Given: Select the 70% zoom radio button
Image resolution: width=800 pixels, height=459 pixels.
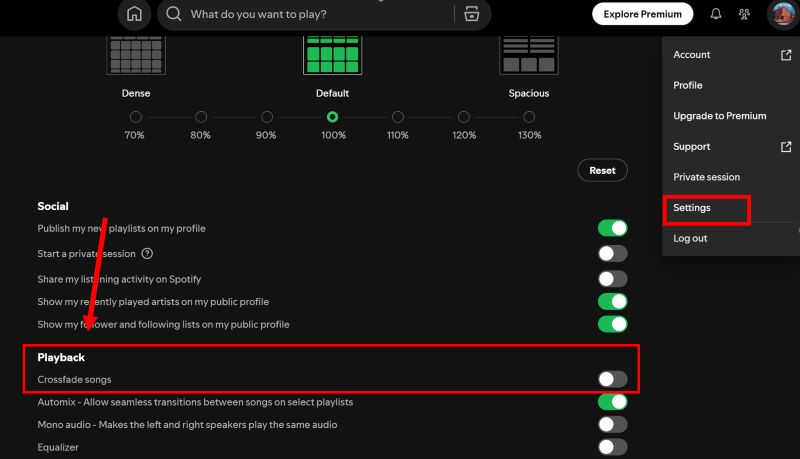Looking at the screenshot, I should click(x=135, y=117).
